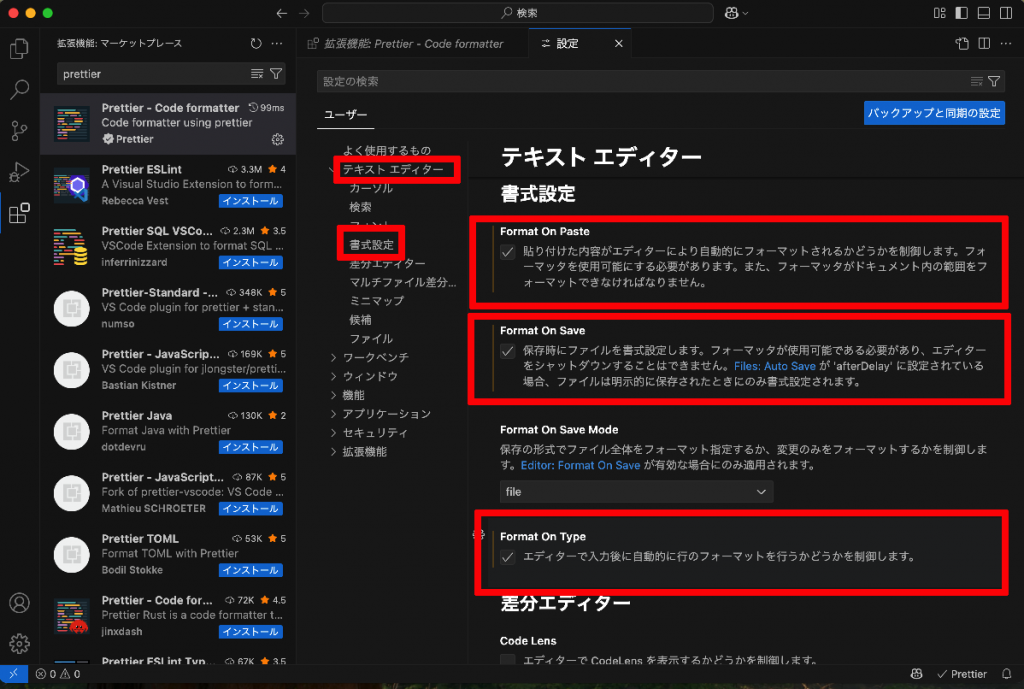The width and height of the screenshot is (1024, 689).
Task: Filter settings with the funnel icon
Action: 994,81
